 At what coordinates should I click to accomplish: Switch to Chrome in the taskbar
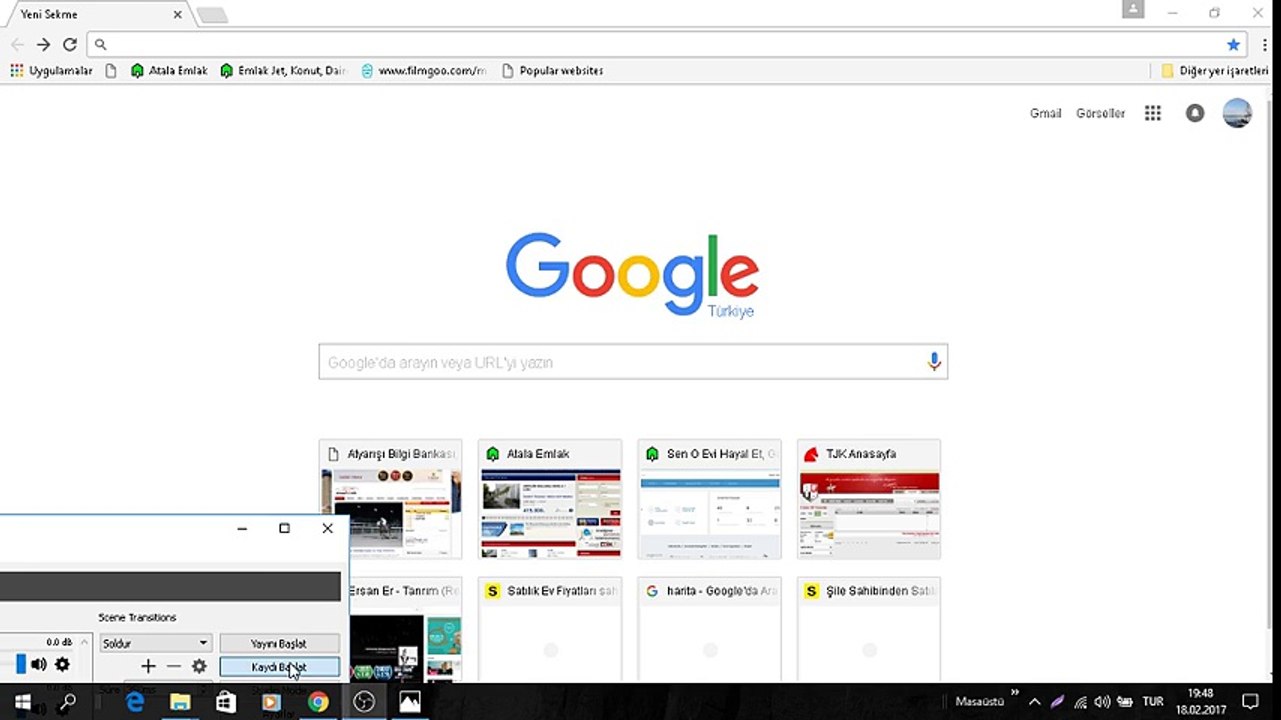click(x=318, y=702)
